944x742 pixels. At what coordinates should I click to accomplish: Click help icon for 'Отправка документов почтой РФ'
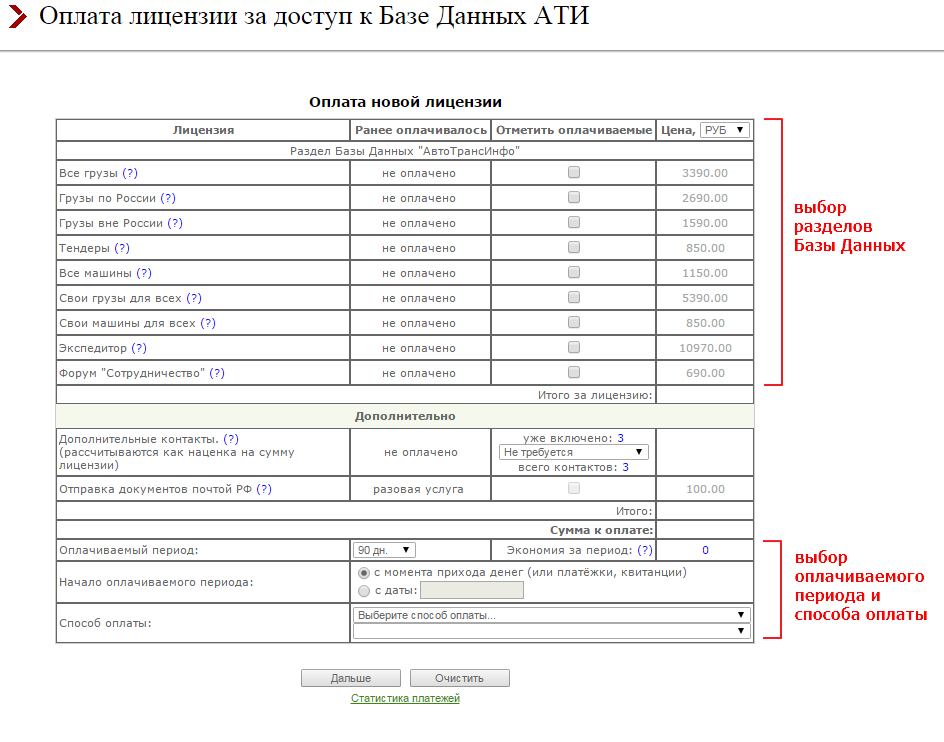pyautogui.click(x=264, y=489)
